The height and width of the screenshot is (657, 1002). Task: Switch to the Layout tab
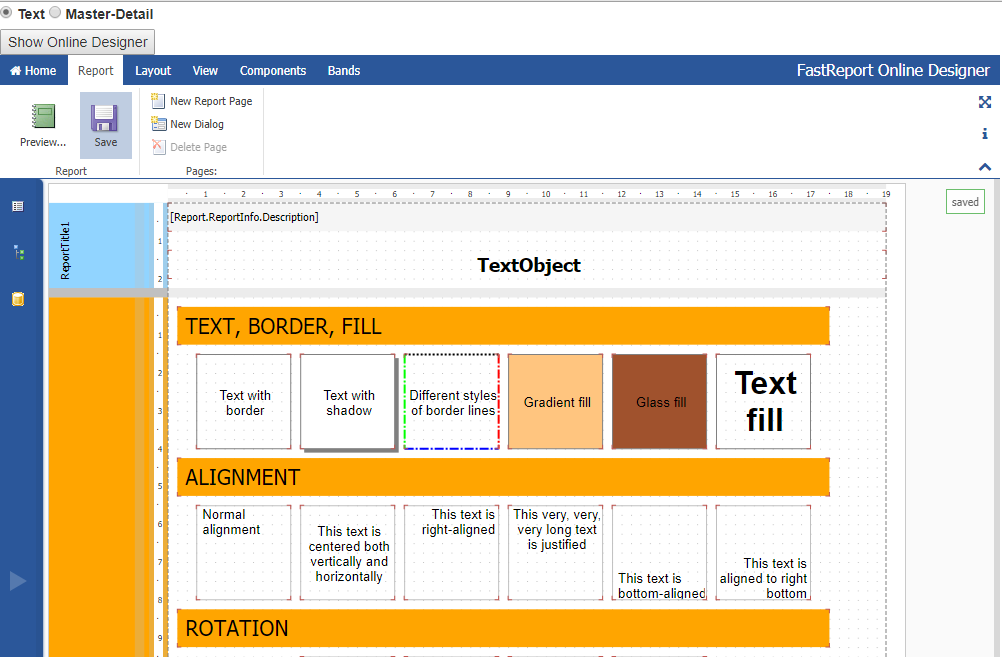(153, 71)
